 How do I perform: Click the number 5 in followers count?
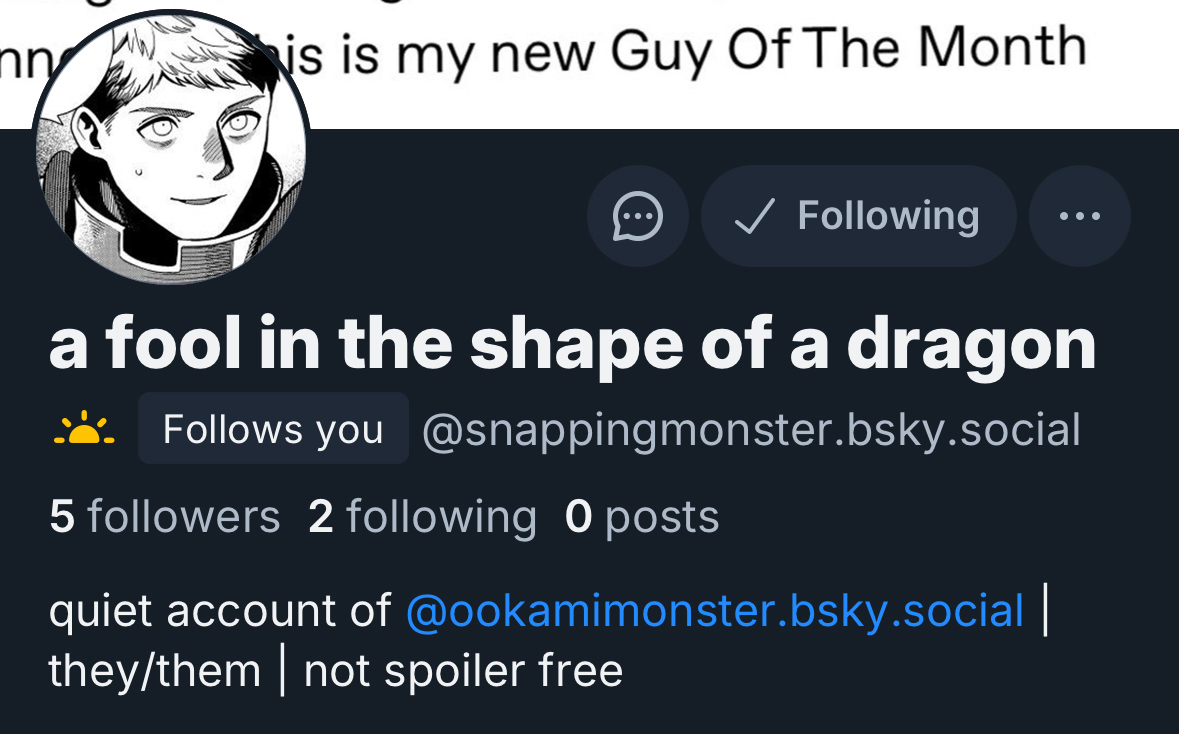click(61, 517)
